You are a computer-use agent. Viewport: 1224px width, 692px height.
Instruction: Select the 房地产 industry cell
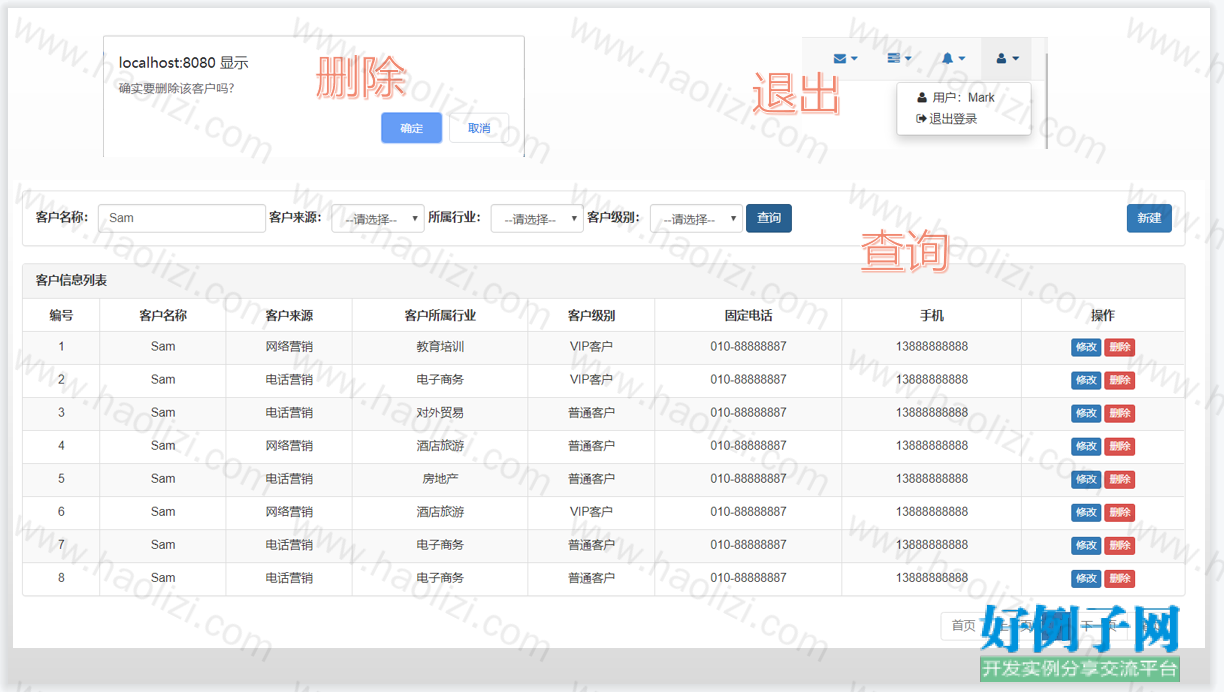[440, 479]
